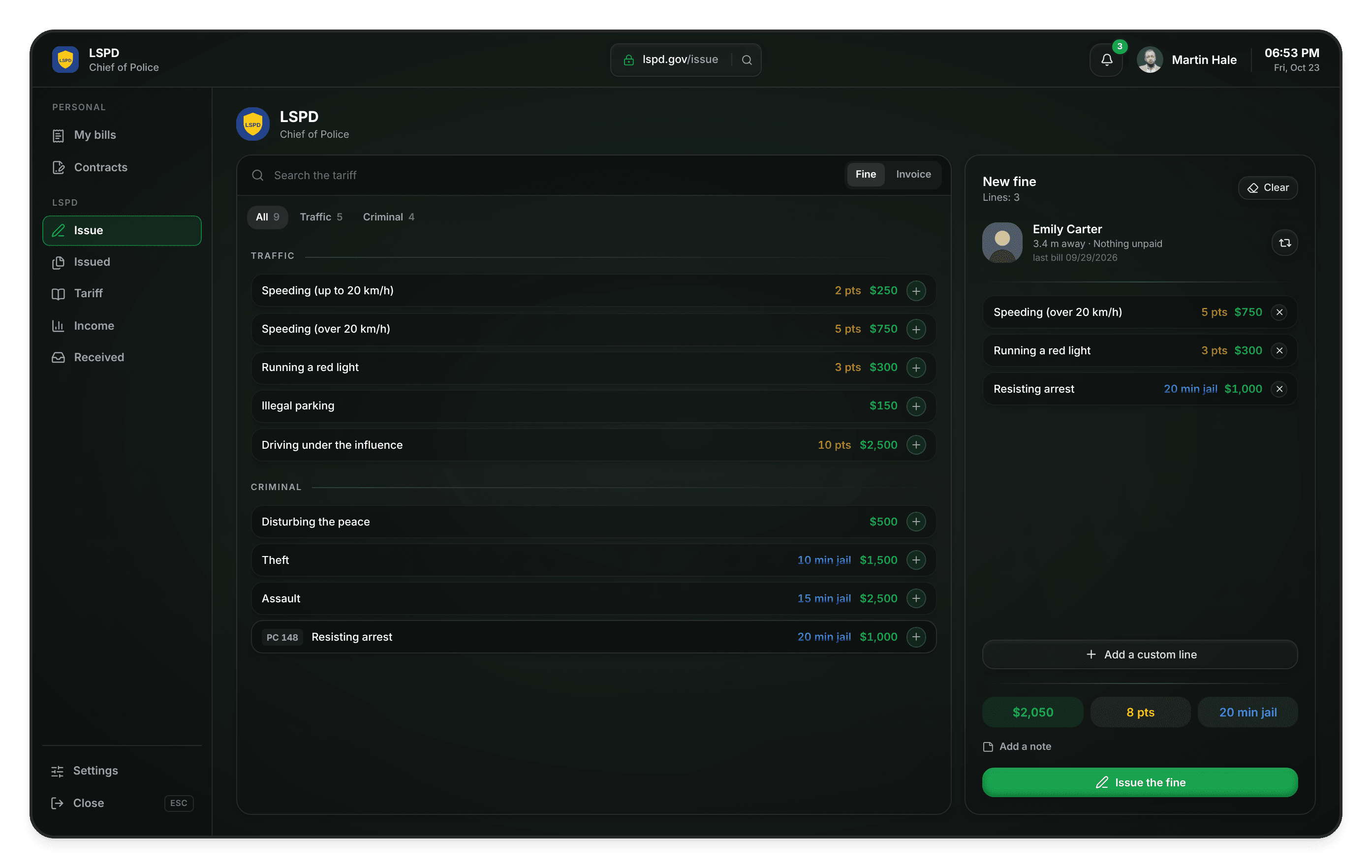Add Resisting arrest from tariff list
The height and width of the screenshot is (868, 1372).
pyautogui.click(x=916, y=637)
